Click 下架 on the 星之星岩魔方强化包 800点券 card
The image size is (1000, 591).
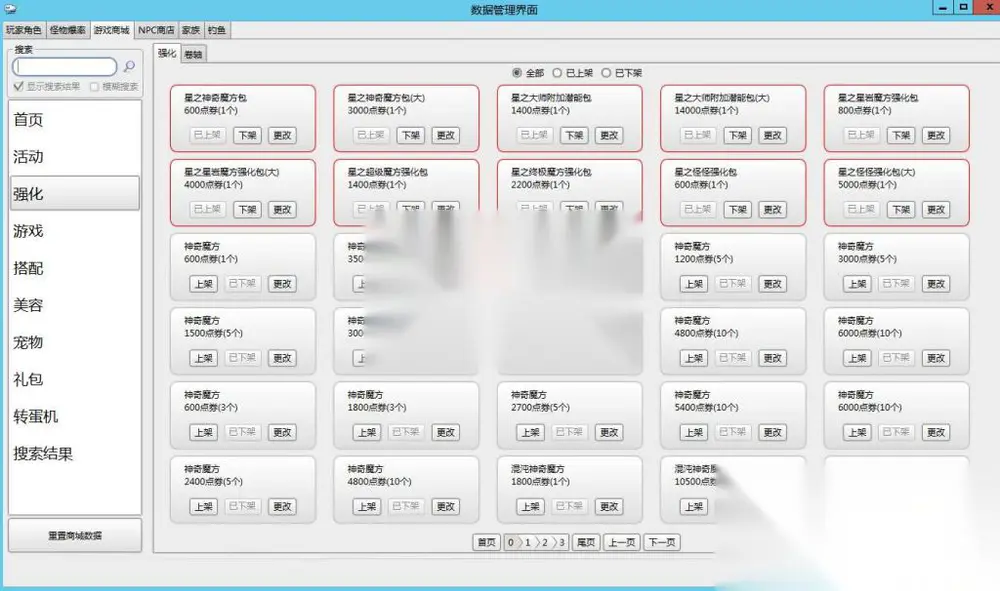click(x=901, y=135)
